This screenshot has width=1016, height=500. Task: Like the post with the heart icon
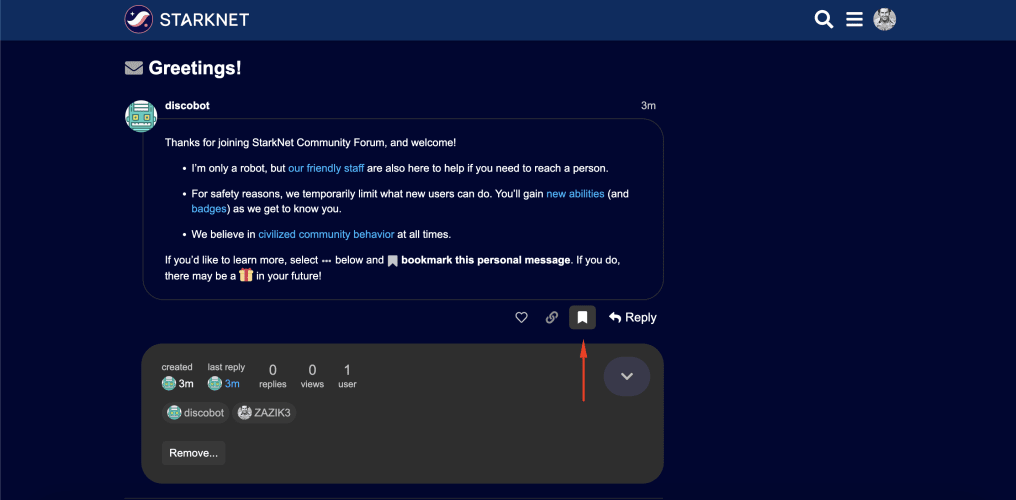tap(521, 317)
